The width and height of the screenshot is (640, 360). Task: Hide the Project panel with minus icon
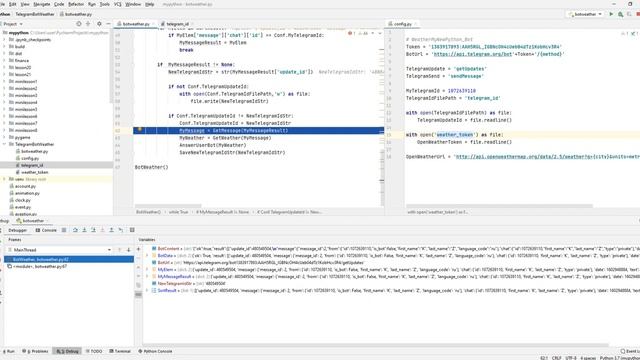[108, 24]
